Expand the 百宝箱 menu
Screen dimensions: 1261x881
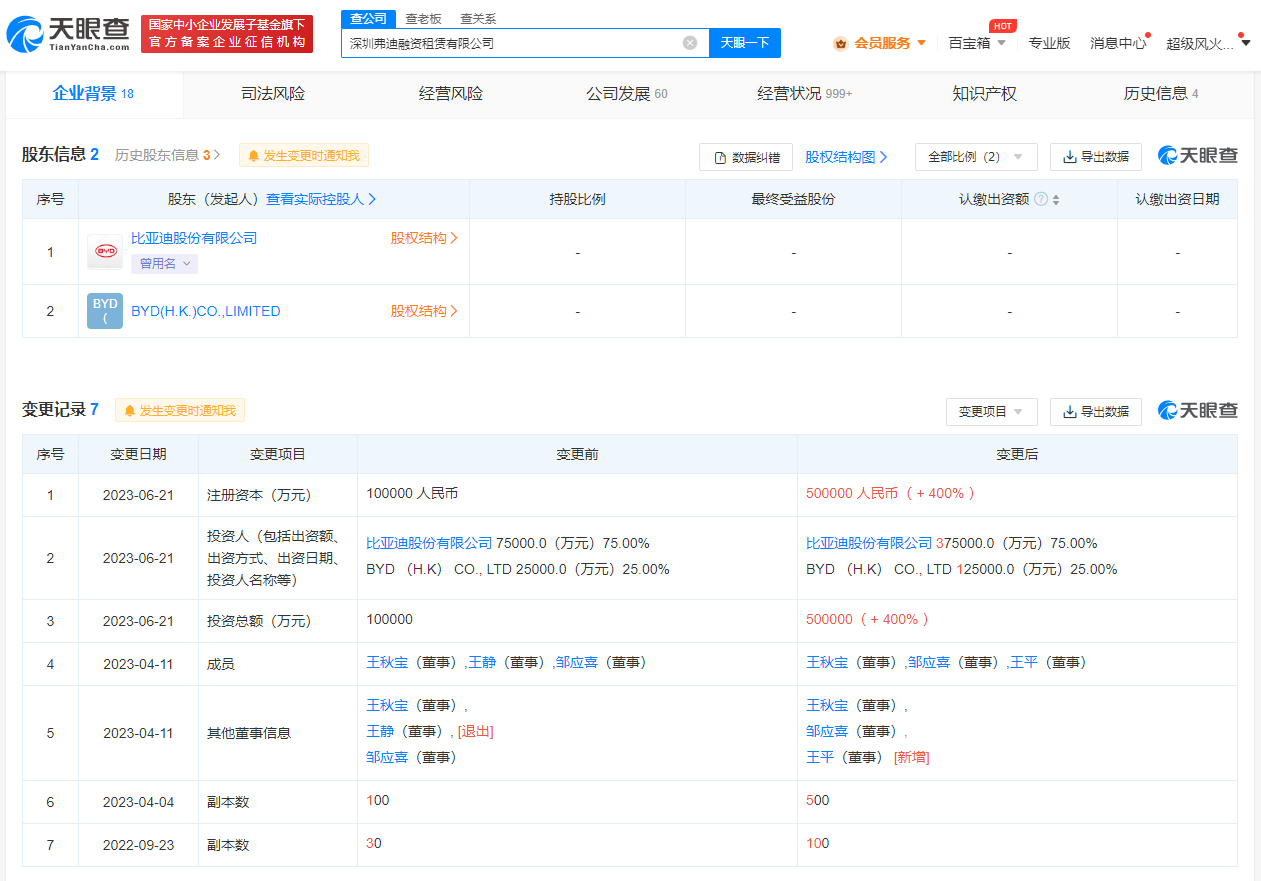(977, 43)
